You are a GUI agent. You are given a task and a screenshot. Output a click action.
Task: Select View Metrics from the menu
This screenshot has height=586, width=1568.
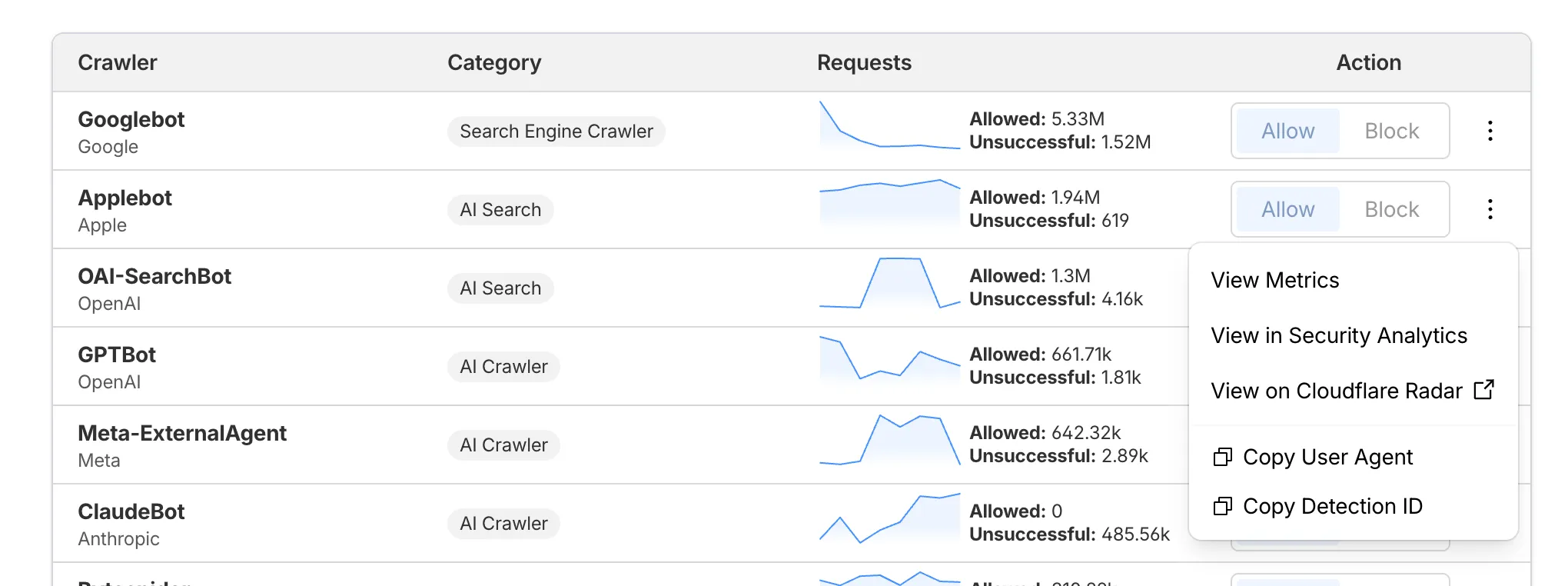pyautogui.click(x=1274, y=280)
